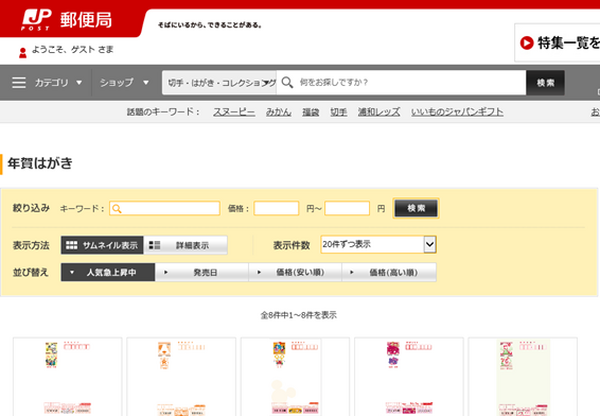
Task: Open the fifth postcard thumbnail with green background
Action: pos(523,377)
